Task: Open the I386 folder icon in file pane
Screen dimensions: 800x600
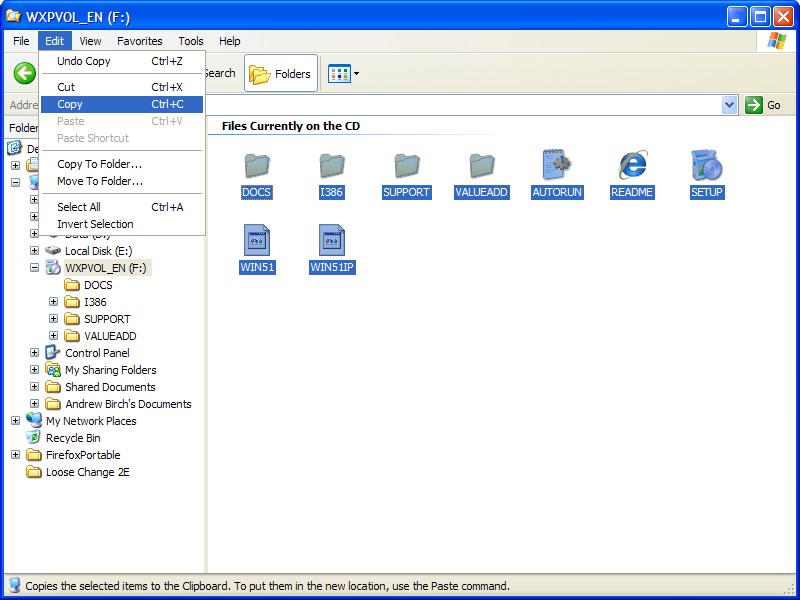Action: [x=332, y=166]
